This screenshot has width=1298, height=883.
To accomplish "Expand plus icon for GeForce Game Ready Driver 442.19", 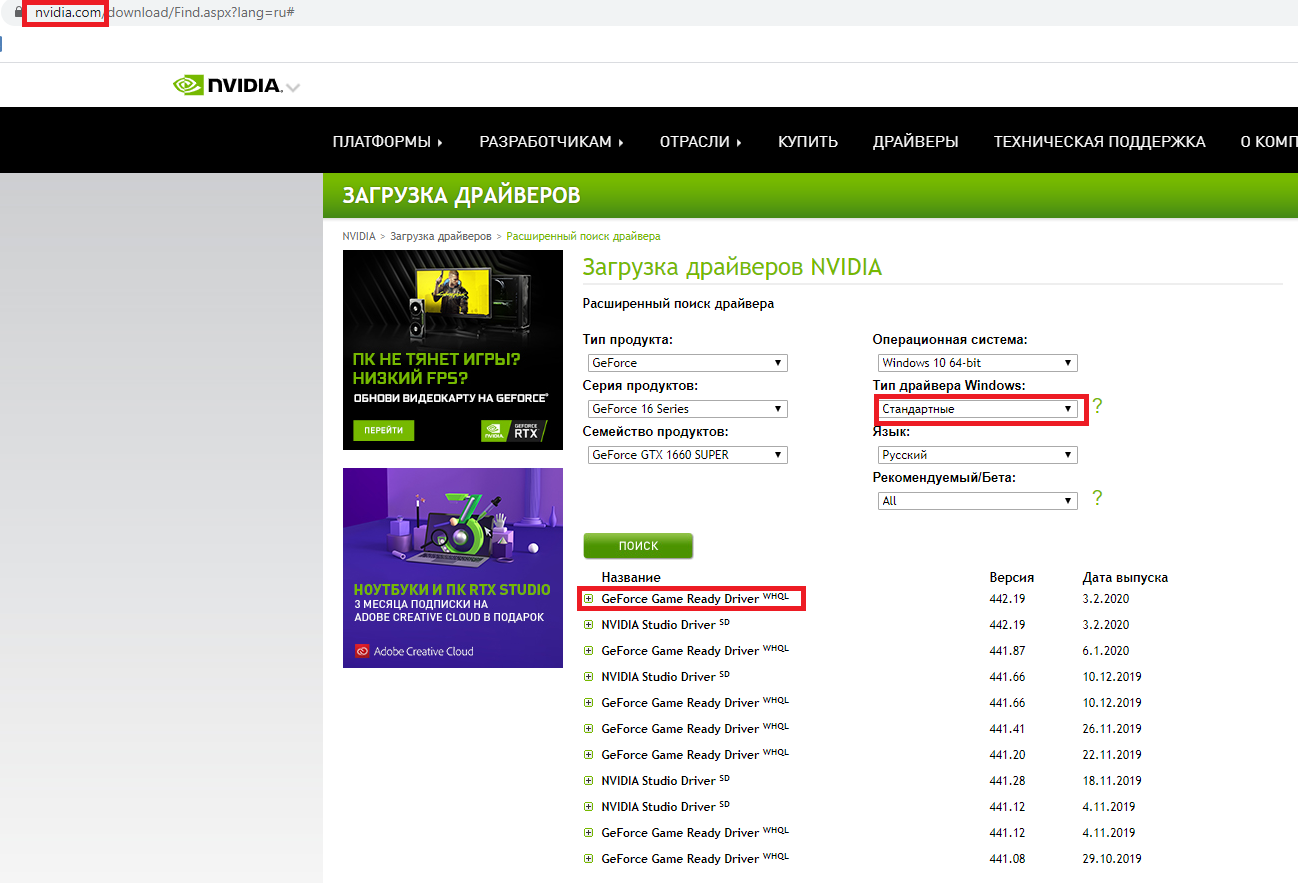I will pos(589,599).
